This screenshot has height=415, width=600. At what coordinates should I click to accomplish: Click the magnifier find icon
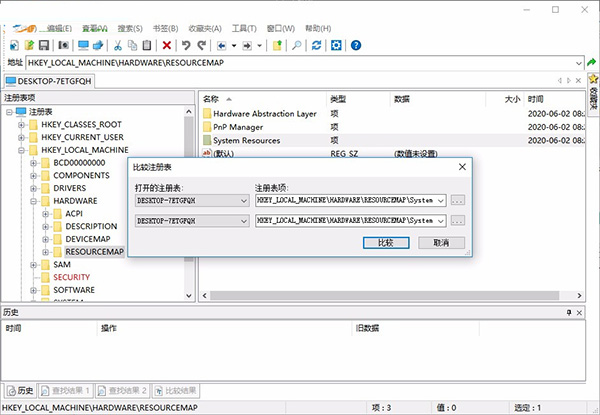pyautogui.click(x=297, y=45)
